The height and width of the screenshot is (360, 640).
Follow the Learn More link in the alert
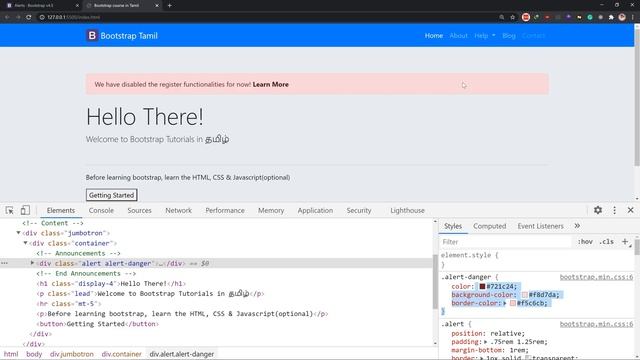pos(271,84)
